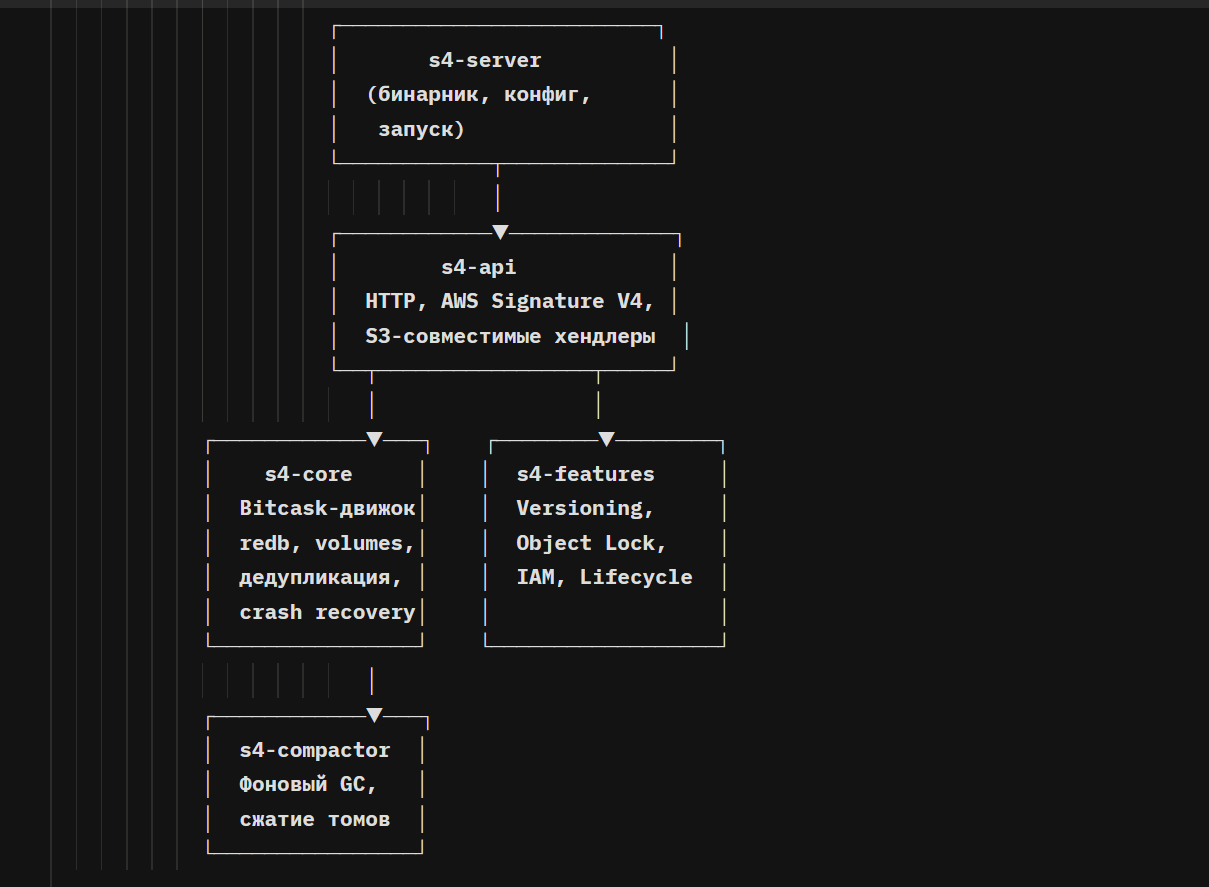Image resolution: width=1209 pixels, height=887 pixels.
Task: Select the "HTTP, AWS Signature V4," line
Action: [510, 301]
